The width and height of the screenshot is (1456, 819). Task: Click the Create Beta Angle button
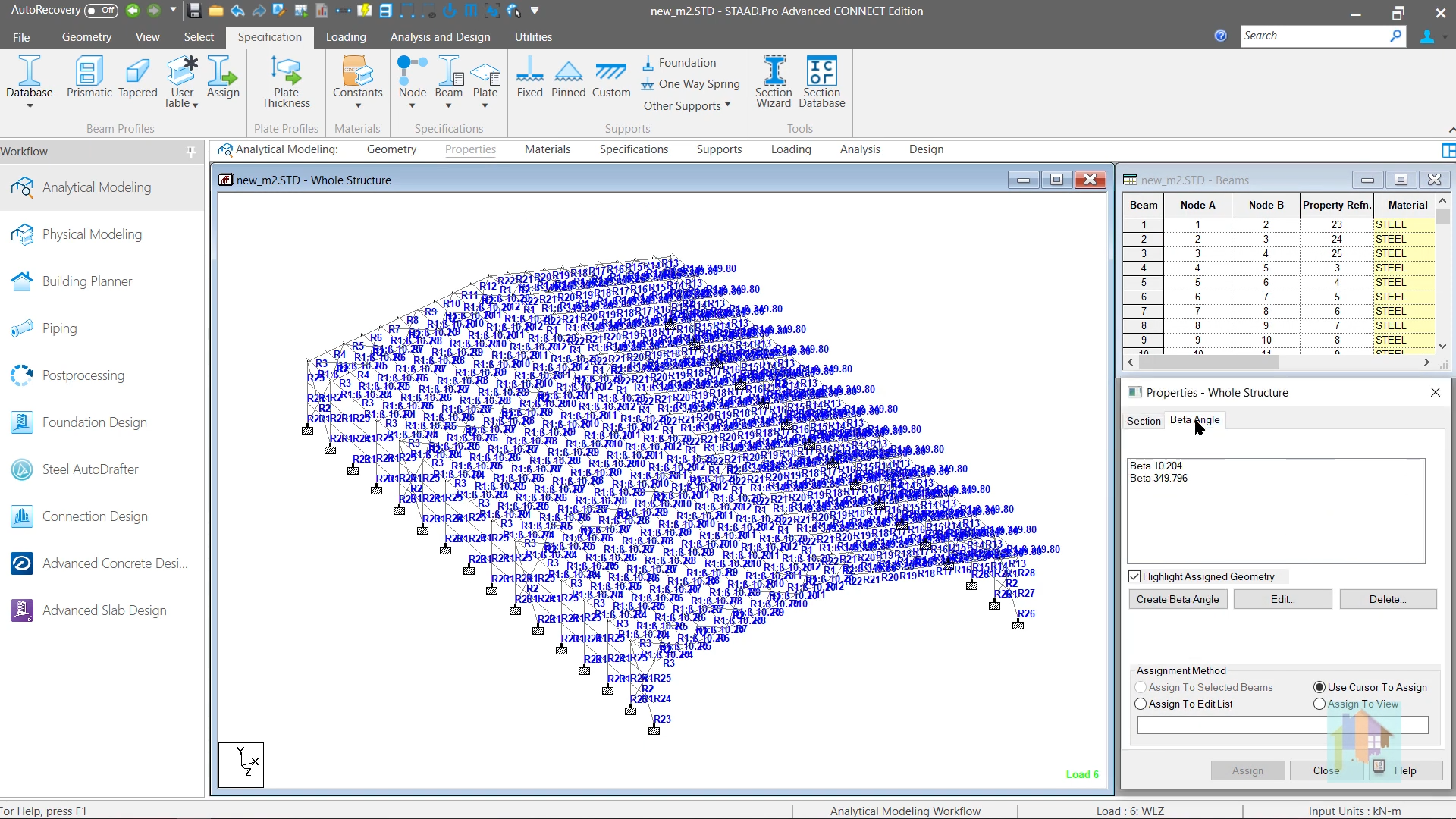click(1177, 599)
